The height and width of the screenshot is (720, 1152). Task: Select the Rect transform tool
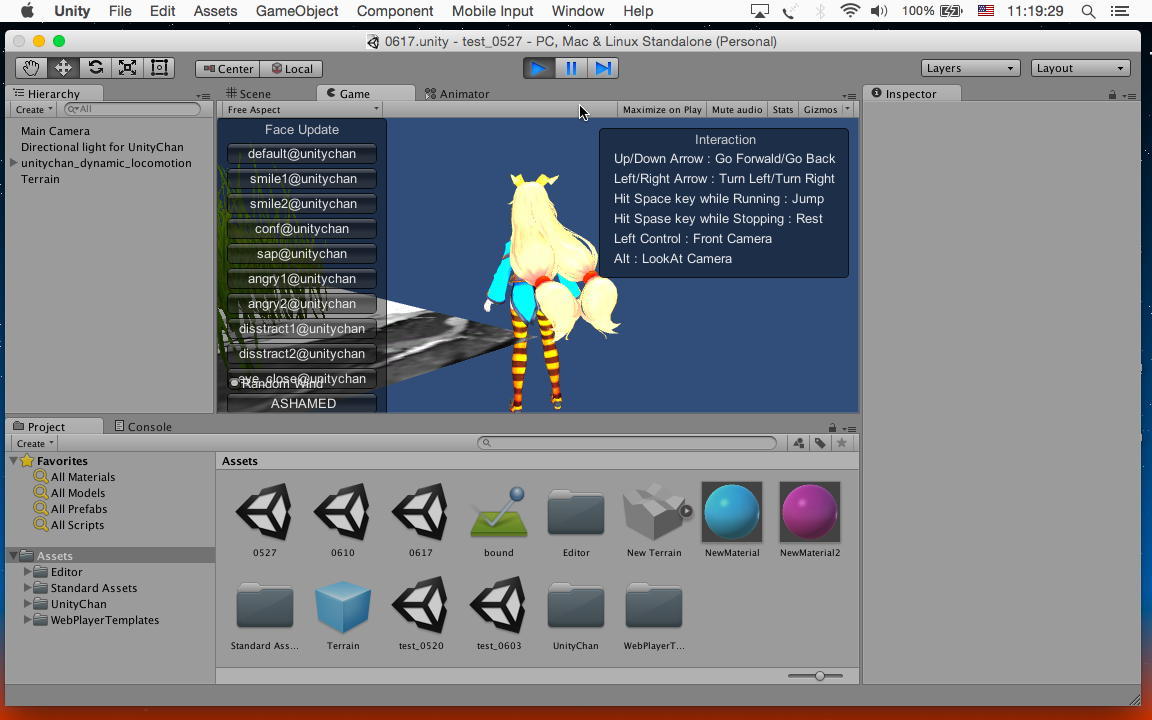click(159, 68)
